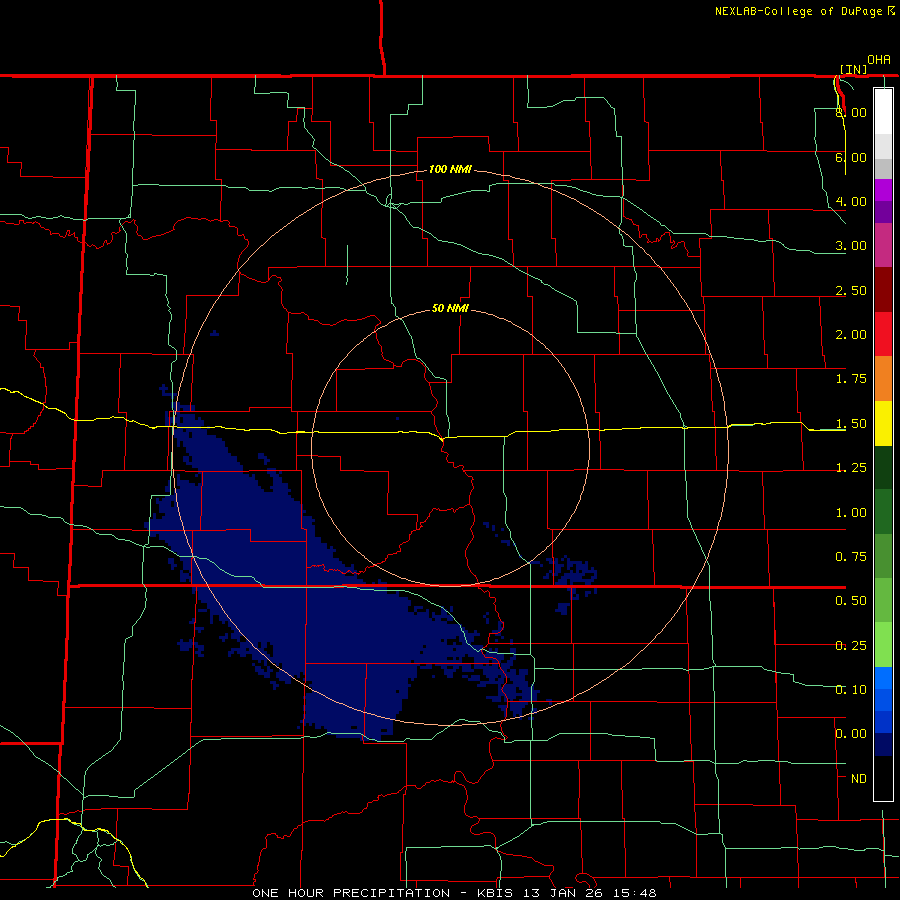Image resolution: width=900 pixels, height=900 pixels.
Task: Click the [IN] units label
Action: click(853, 69)
